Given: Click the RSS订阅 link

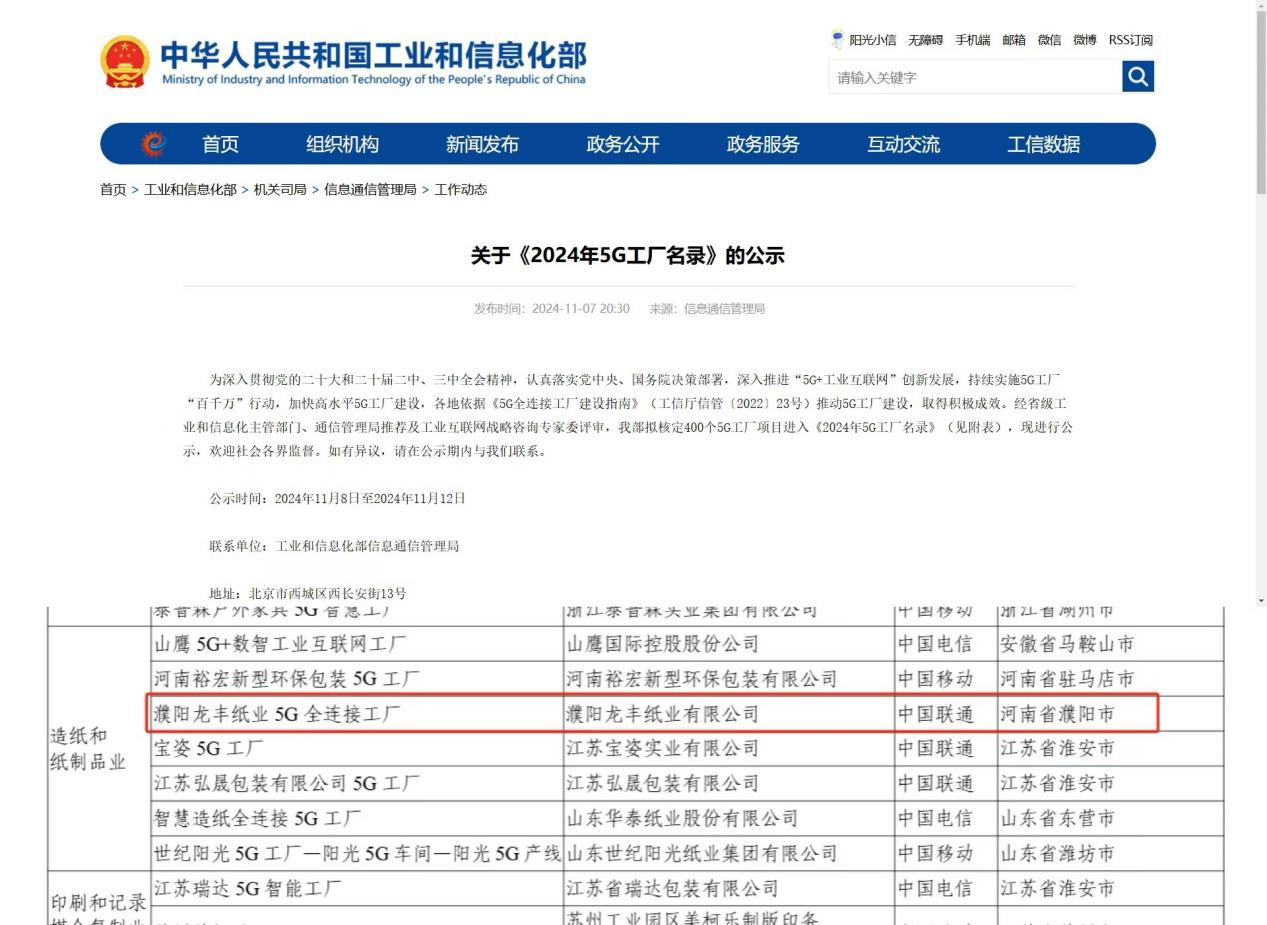Looking at the screenshot, I should [x=1130, y=40].
